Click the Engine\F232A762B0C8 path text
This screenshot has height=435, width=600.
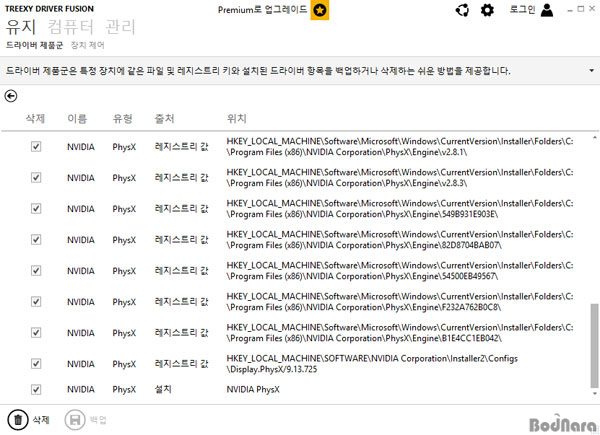coord(400,301)
